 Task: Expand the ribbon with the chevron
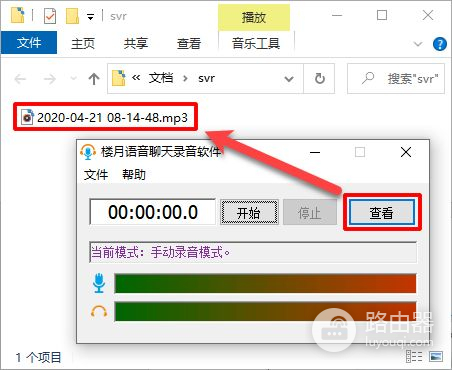[x=418, y=44]
